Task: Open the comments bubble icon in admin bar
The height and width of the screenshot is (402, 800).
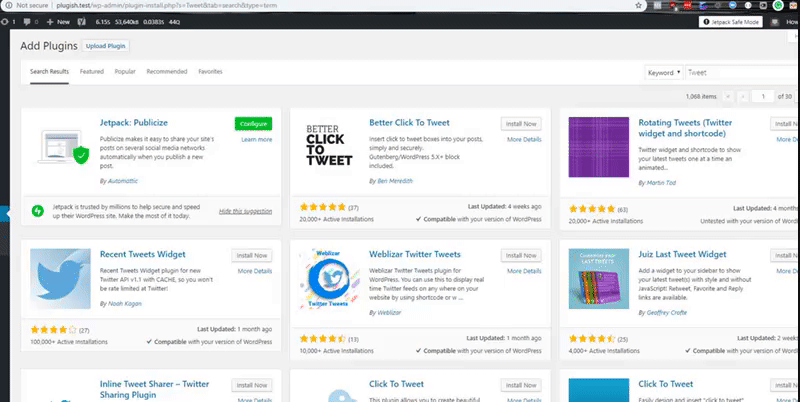Action: pos(27,22)
